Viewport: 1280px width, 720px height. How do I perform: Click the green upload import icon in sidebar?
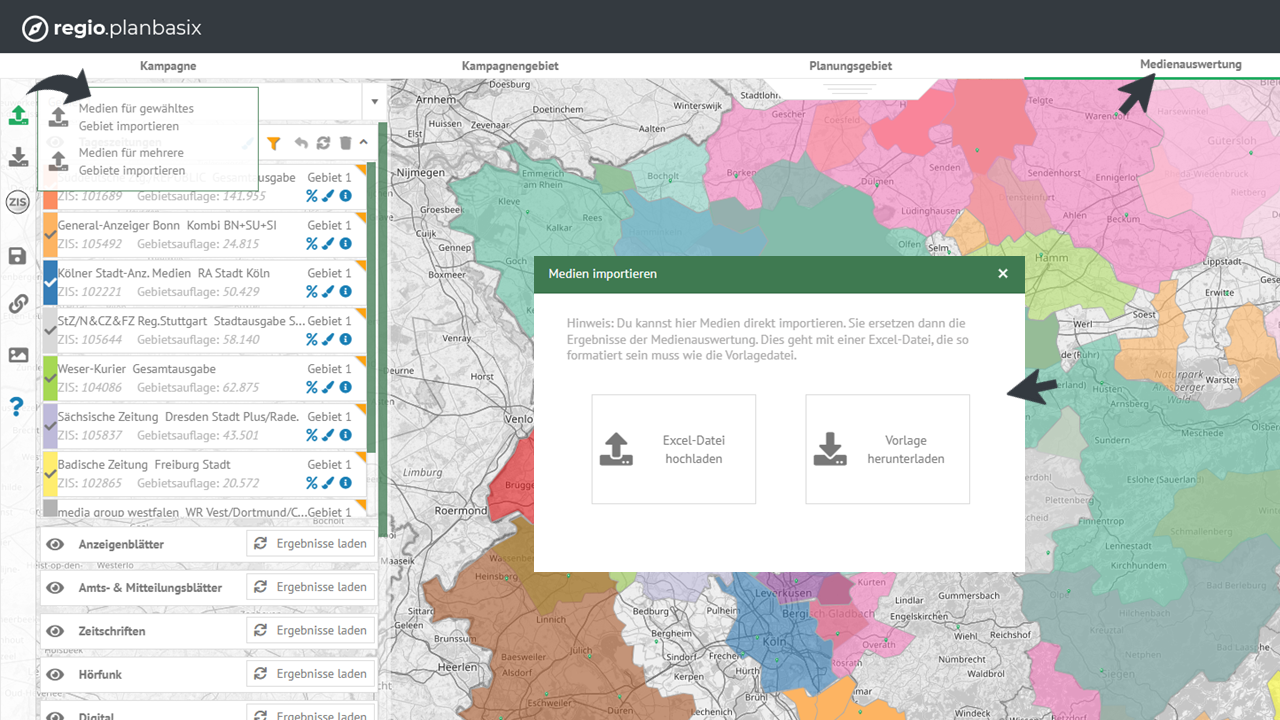18,115
